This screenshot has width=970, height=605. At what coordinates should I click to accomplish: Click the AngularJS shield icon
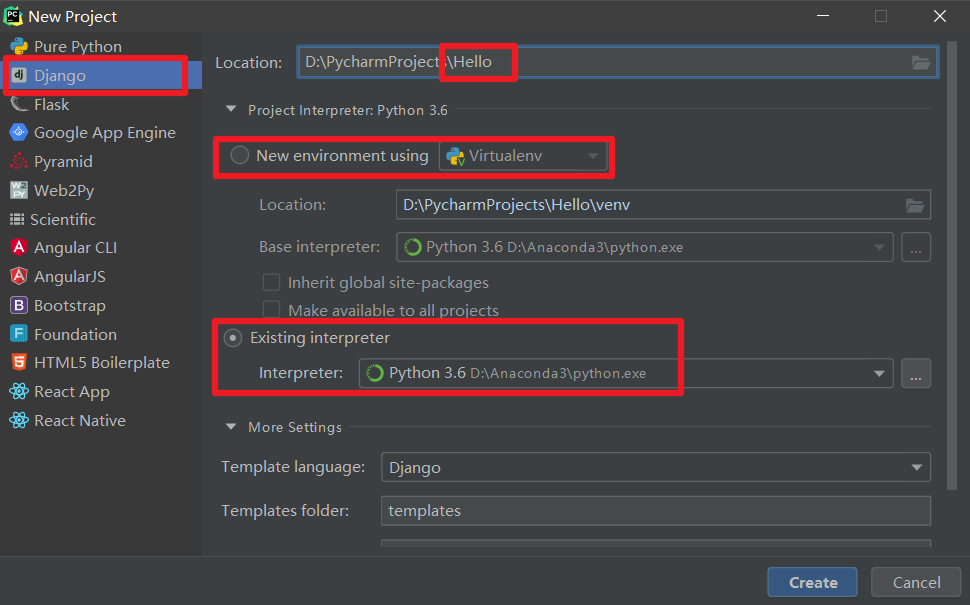[x=19, y=276]
